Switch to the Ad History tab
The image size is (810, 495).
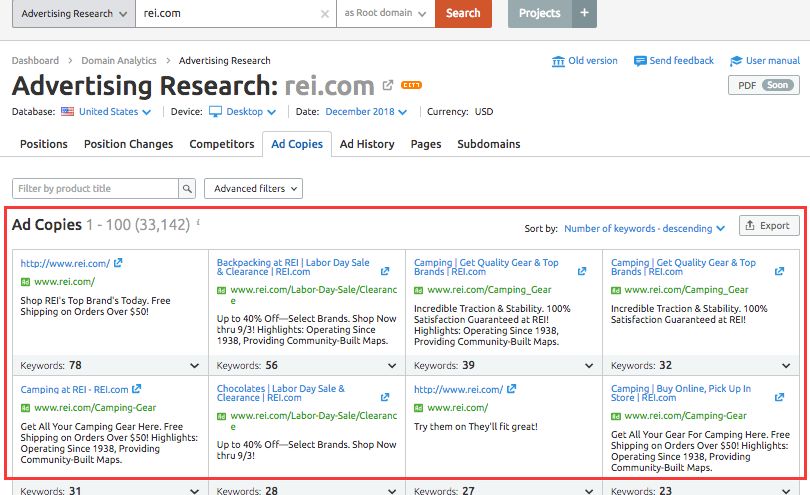point(367,144)
